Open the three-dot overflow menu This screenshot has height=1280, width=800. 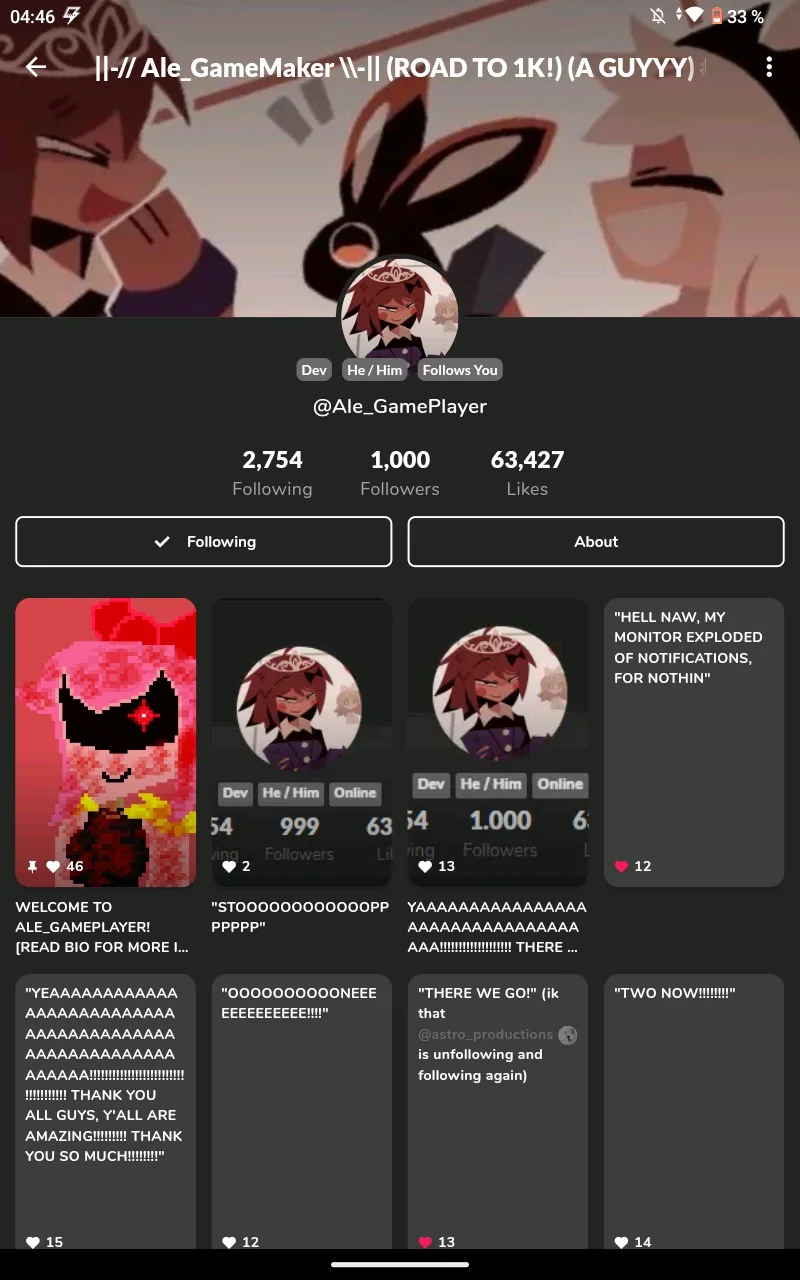[x=769, y=67]
